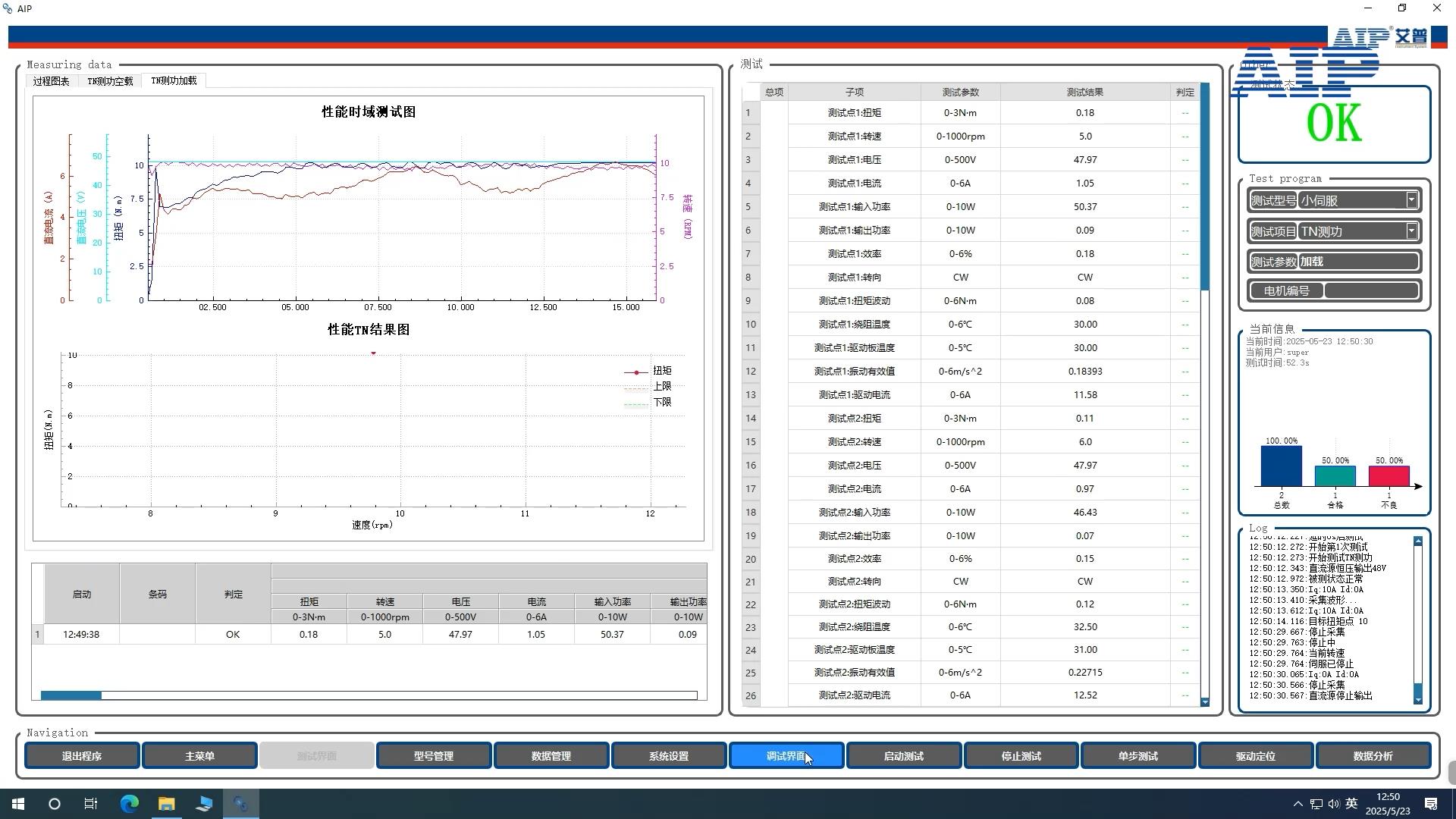Click 合格 teal bar in chart
The height and width of the screenshot is (819, 1456).
[1335, 476]
